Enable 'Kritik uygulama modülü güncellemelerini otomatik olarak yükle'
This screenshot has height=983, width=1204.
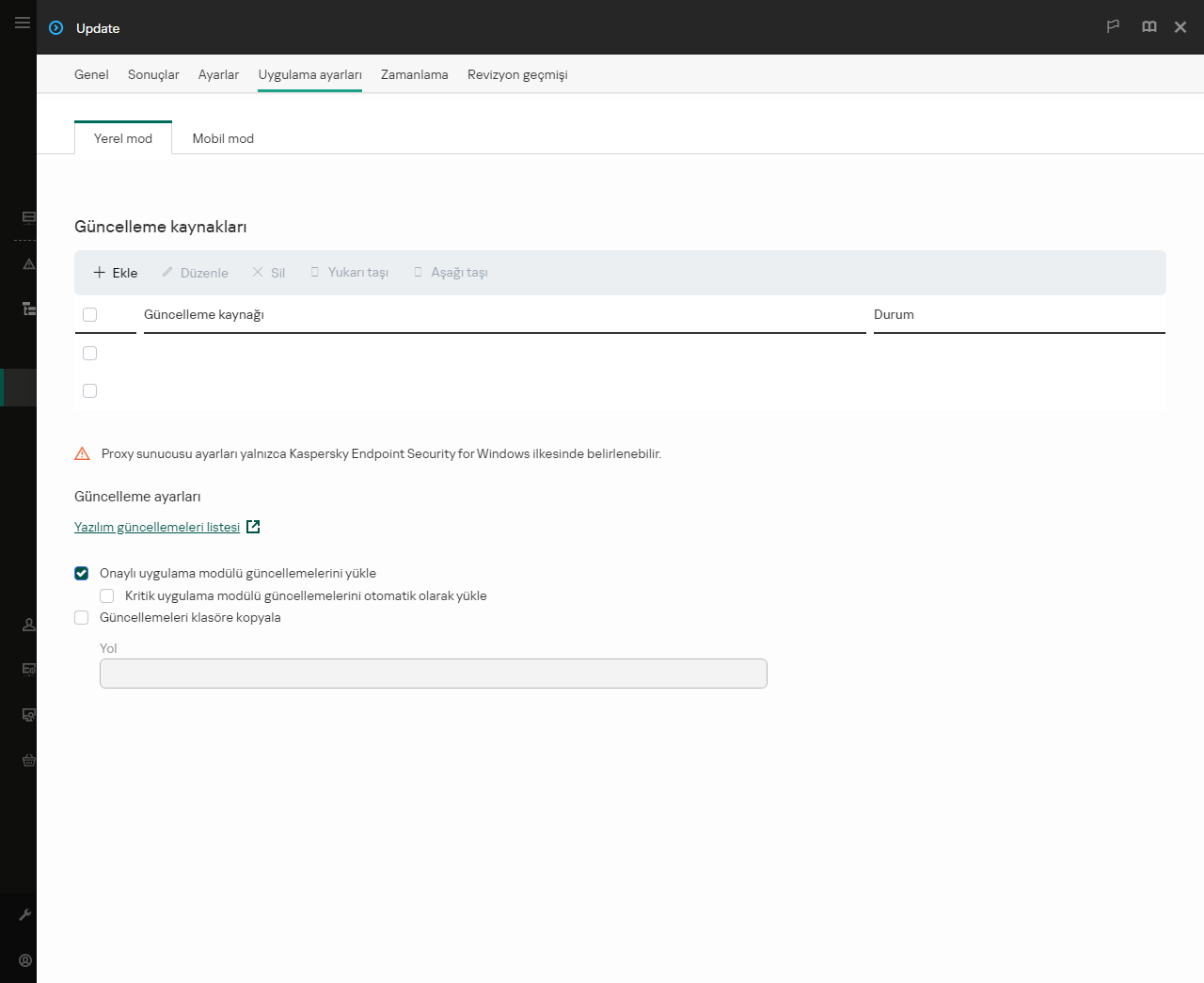[x=107, y=596]
